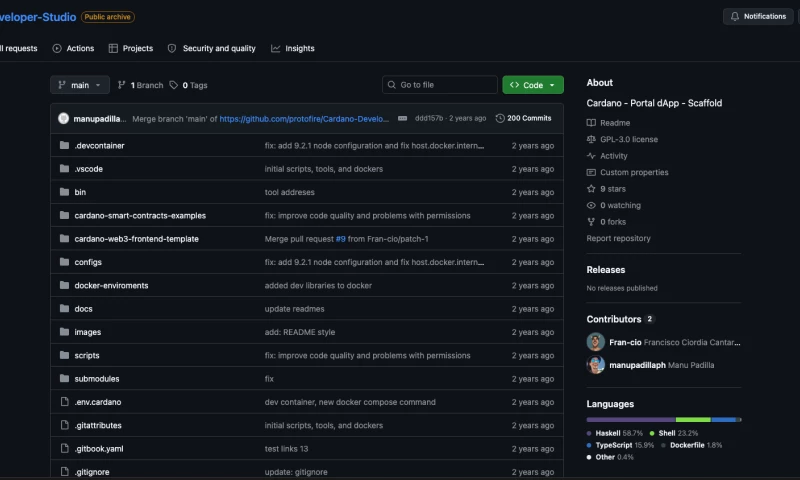Click the folder icon beside configs

pyautogui.click(x=64, y=262)
